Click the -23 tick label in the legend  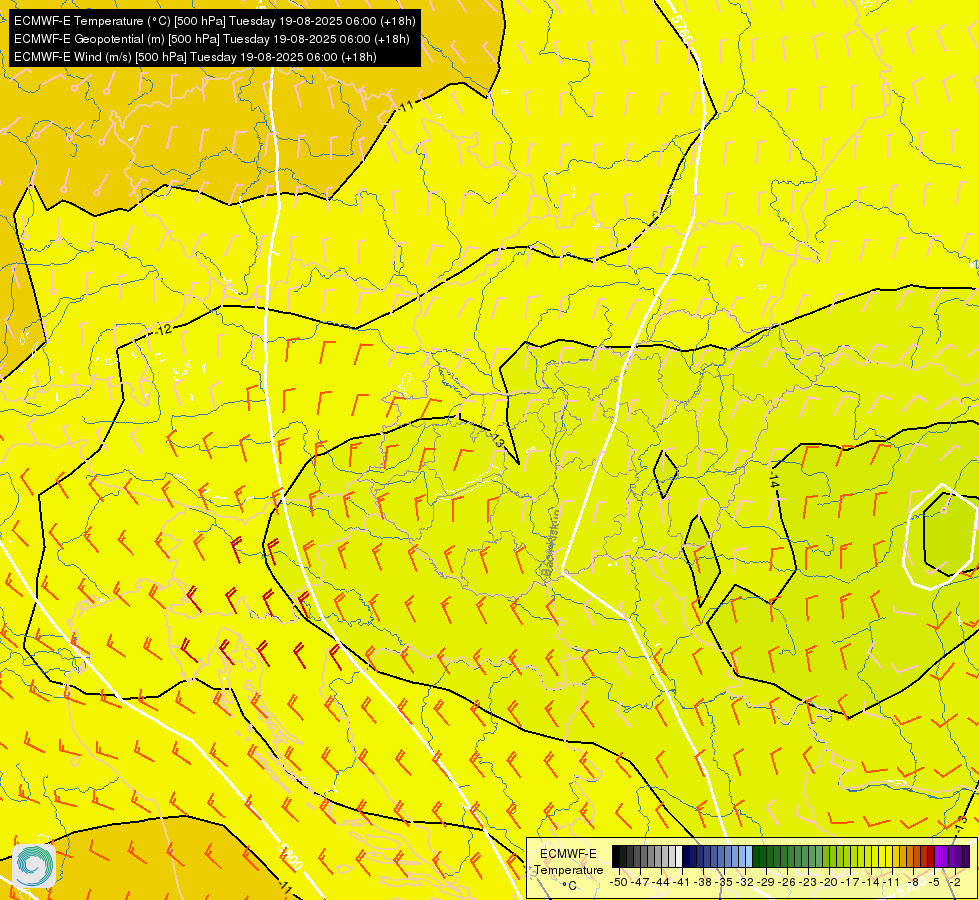click(809, 883)
